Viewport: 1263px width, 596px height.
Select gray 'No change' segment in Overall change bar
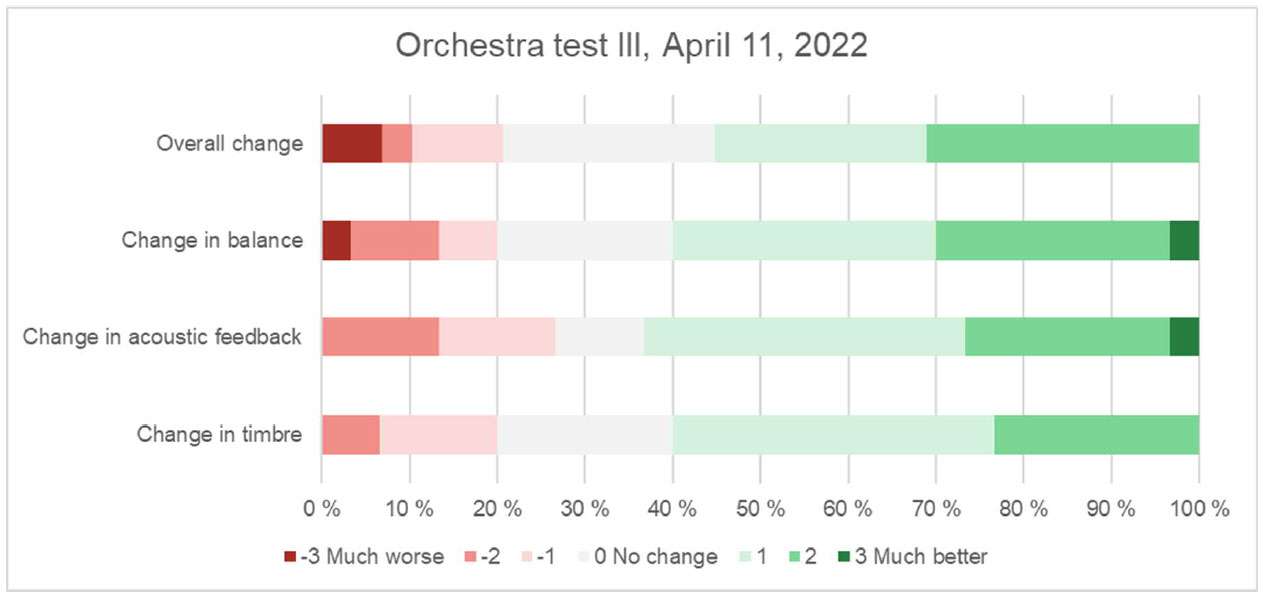pyautogui.click(x=609, y=144)
